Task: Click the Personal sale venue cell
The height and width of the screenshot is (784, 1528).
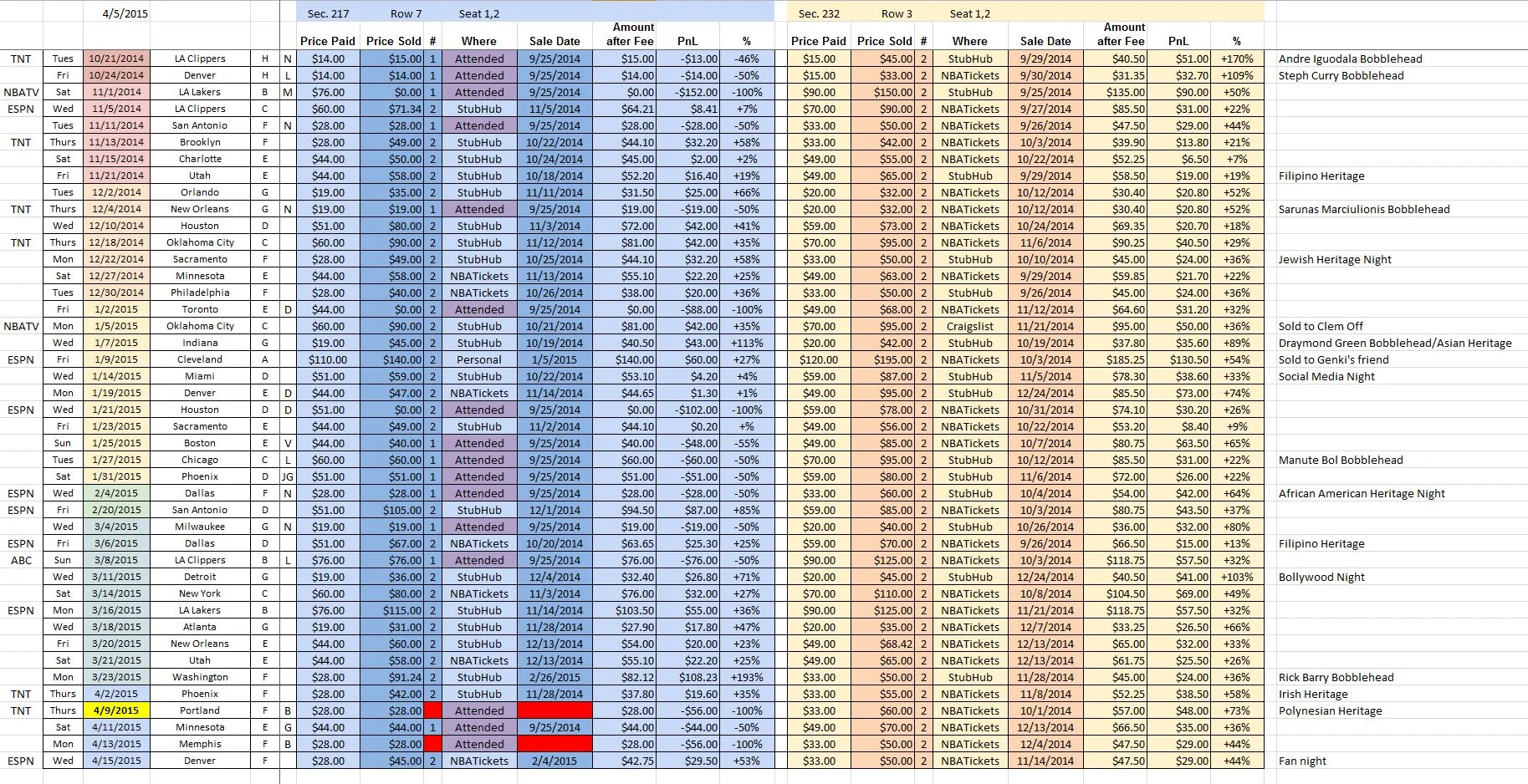Action: [479, 359]
